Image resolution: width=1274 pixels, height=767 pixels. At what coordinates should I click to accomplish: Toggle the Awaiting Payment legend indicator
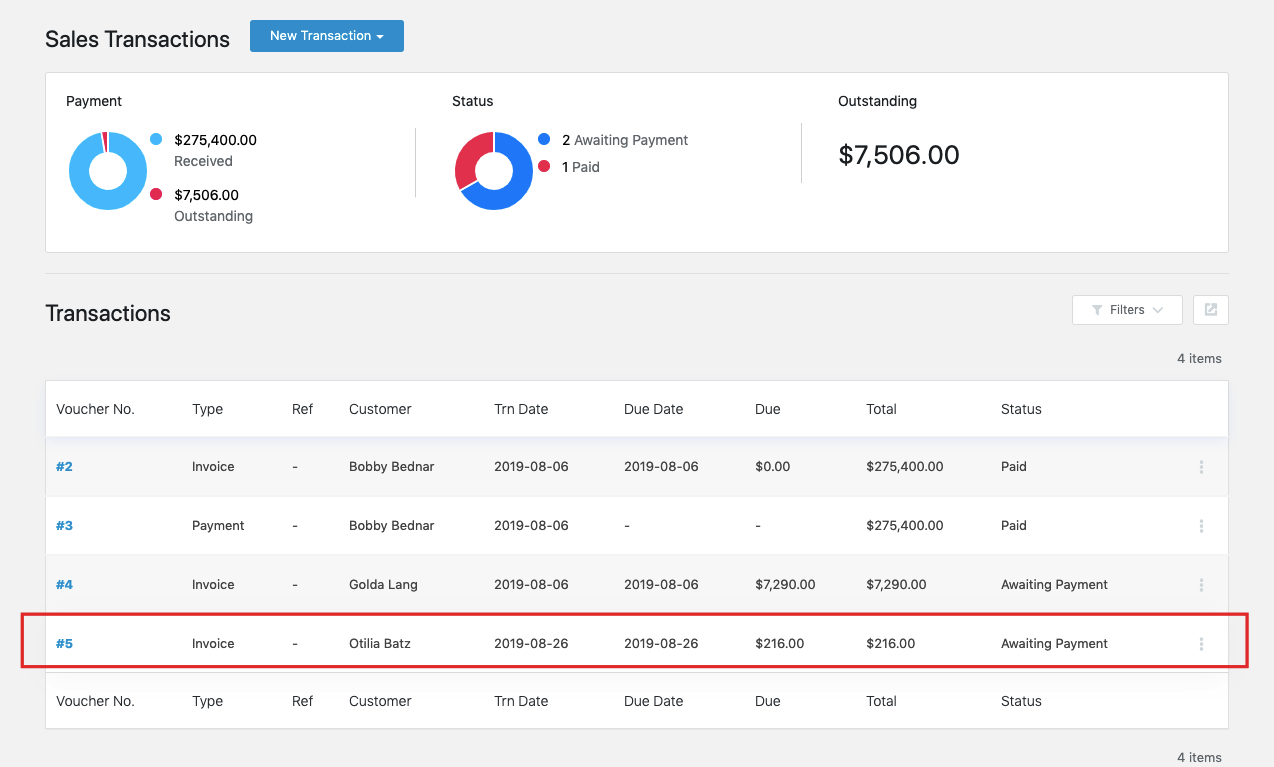point(544,140)
